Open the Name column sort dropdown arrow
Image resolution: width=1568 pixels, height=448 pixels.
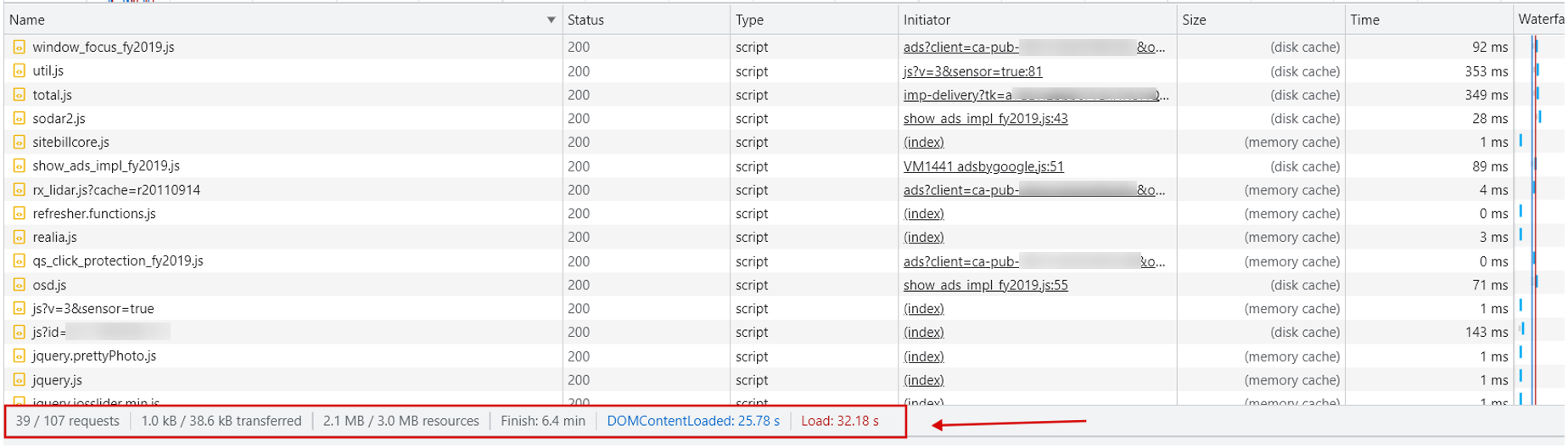click(x=551, y=20)
